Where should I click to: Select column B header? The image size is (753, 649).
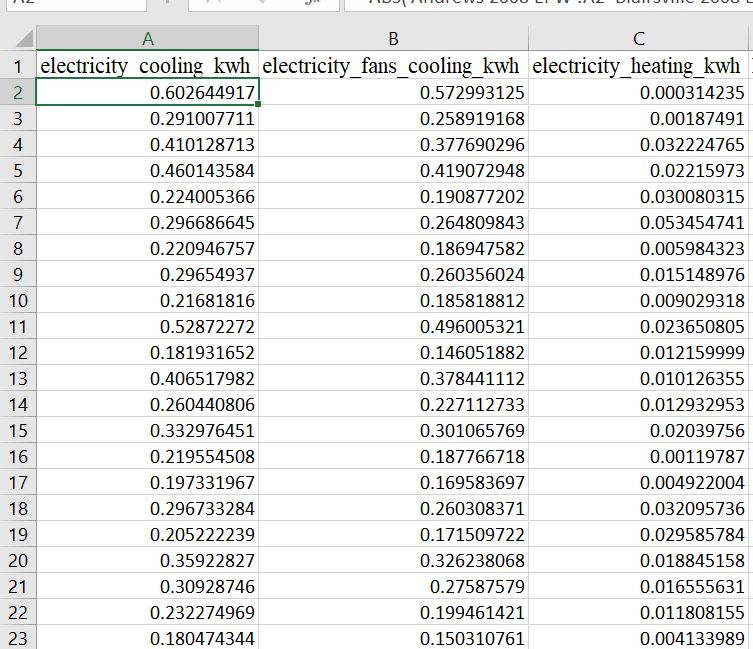coord(393,38)
